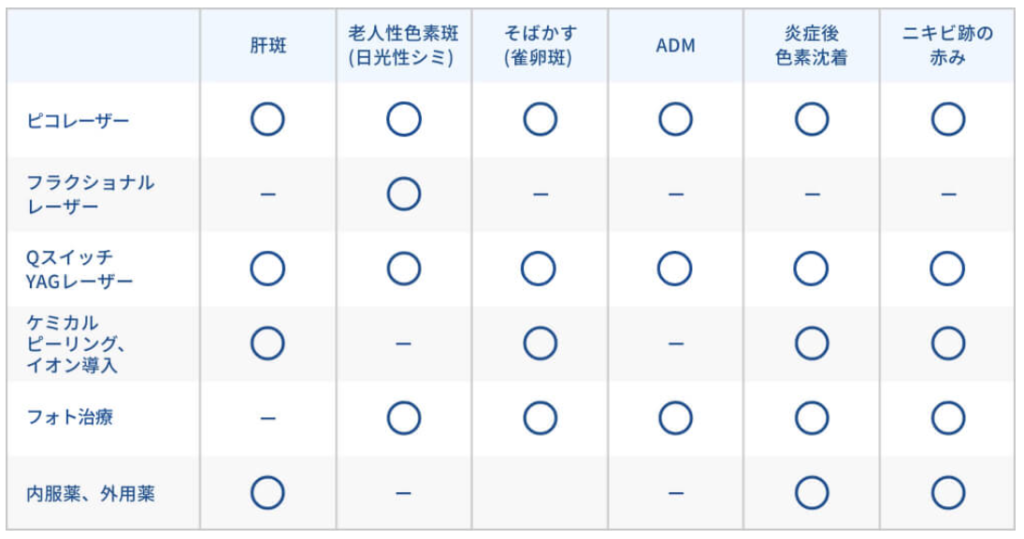Click the ピコレーザー row label
This screenshot has height=539, width=1024.
point(78,120)
